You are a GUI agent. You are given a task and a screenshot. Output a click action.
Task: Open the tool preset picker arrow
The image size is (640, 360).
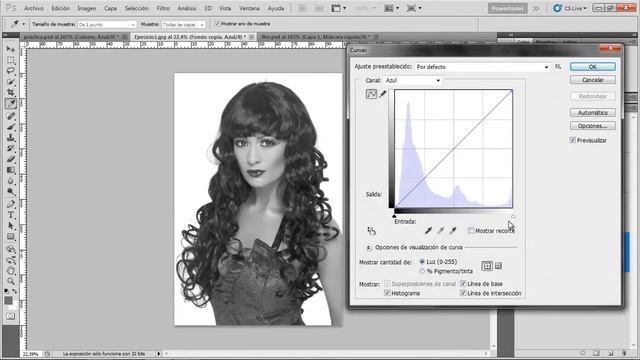23,24
